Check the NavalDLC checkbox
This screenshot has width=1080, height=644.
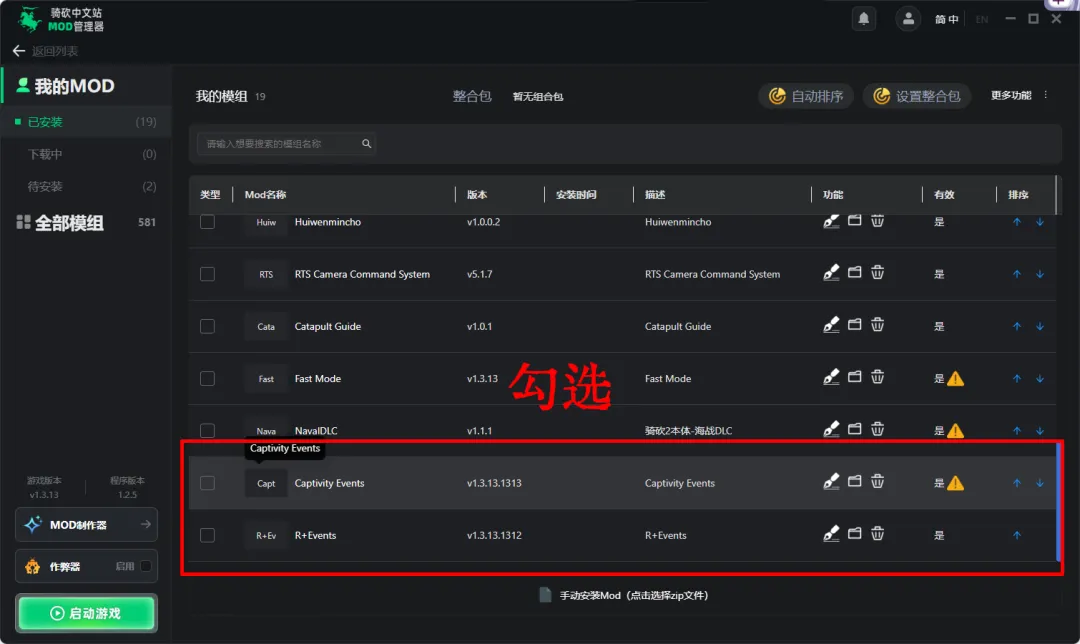tap(207, 430)
